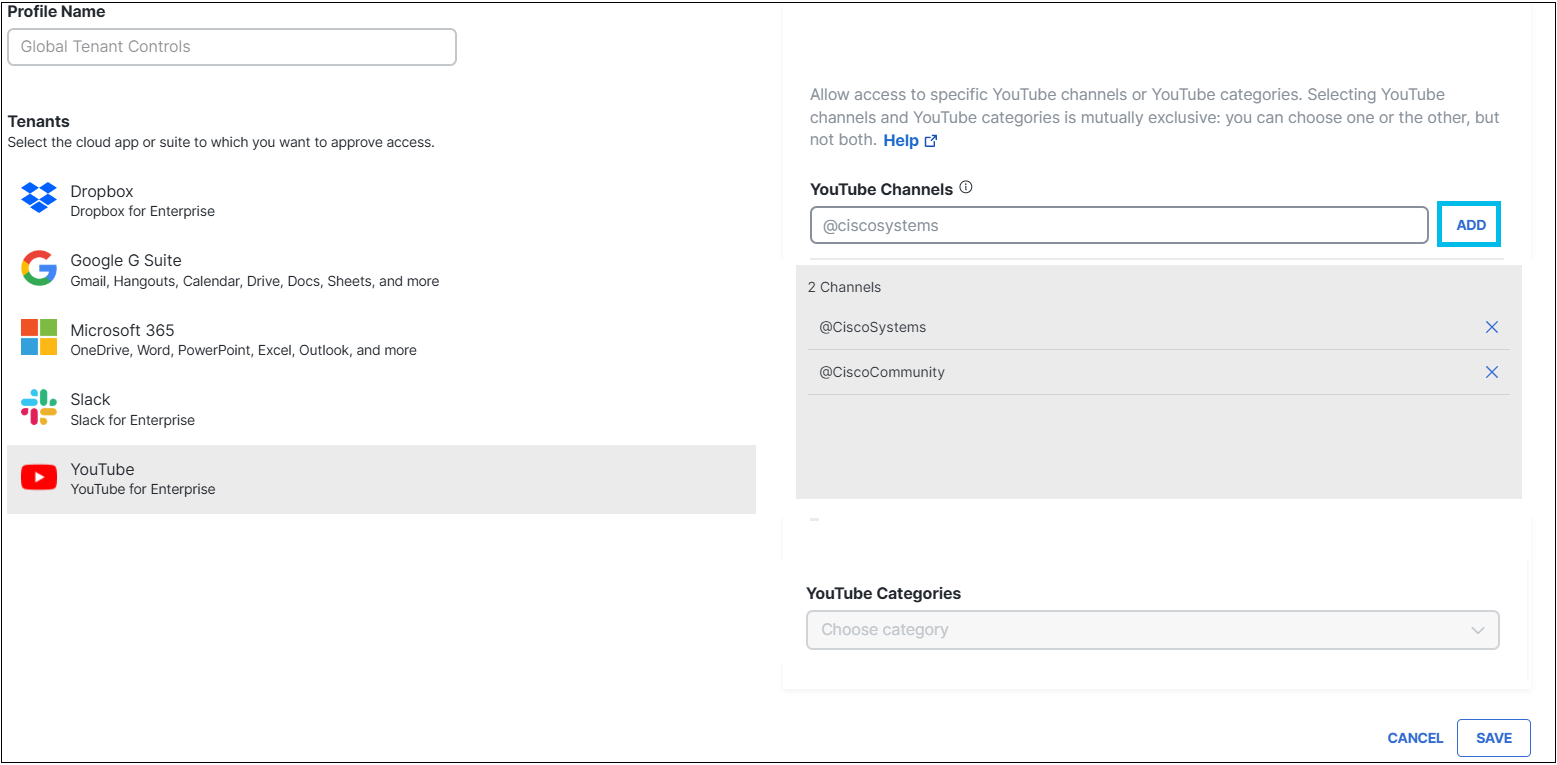The image size is (1557, 765).
Task: Click the CANCEL button
Action: 1415,738
